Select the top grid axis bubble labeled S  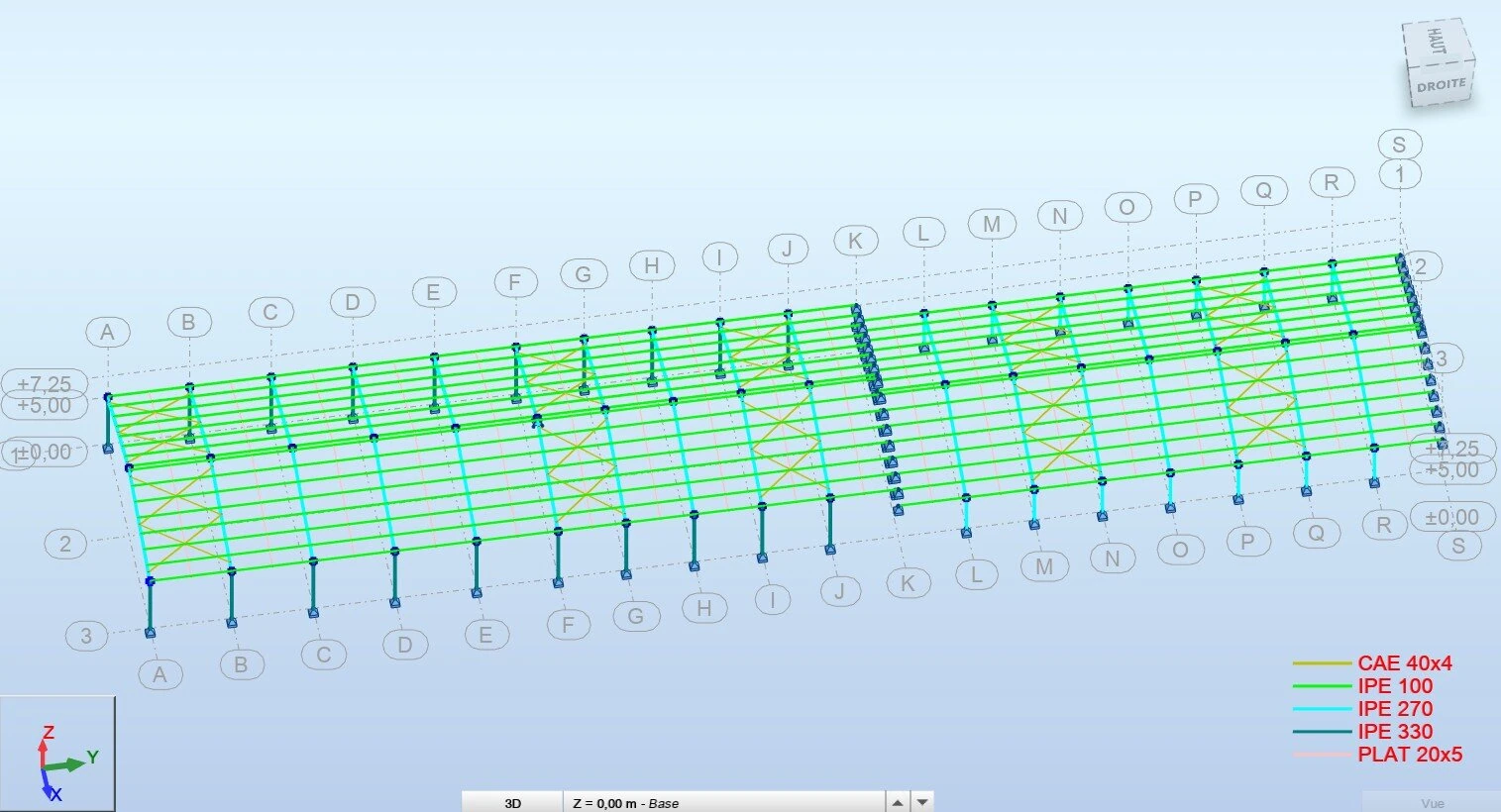1399,144
